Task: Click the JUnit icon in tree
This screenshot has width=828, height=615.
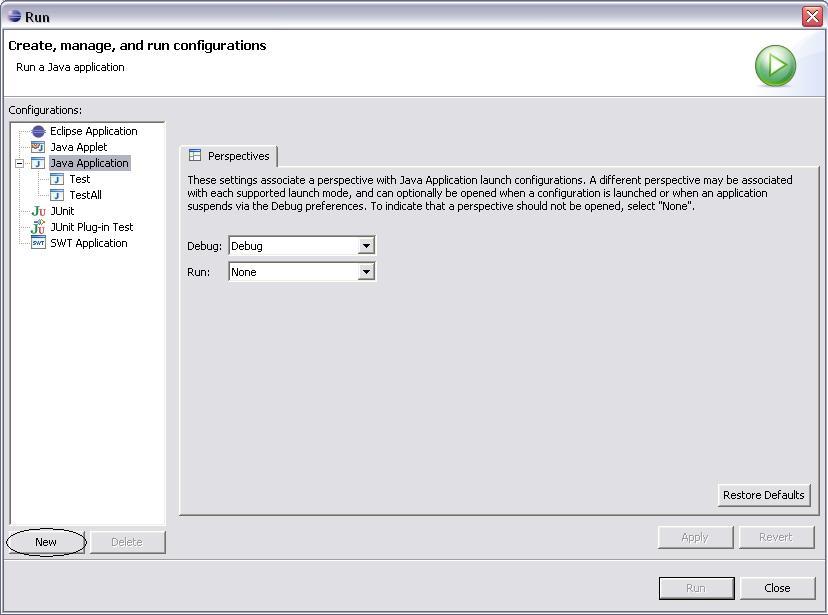Action: [38, 211]
